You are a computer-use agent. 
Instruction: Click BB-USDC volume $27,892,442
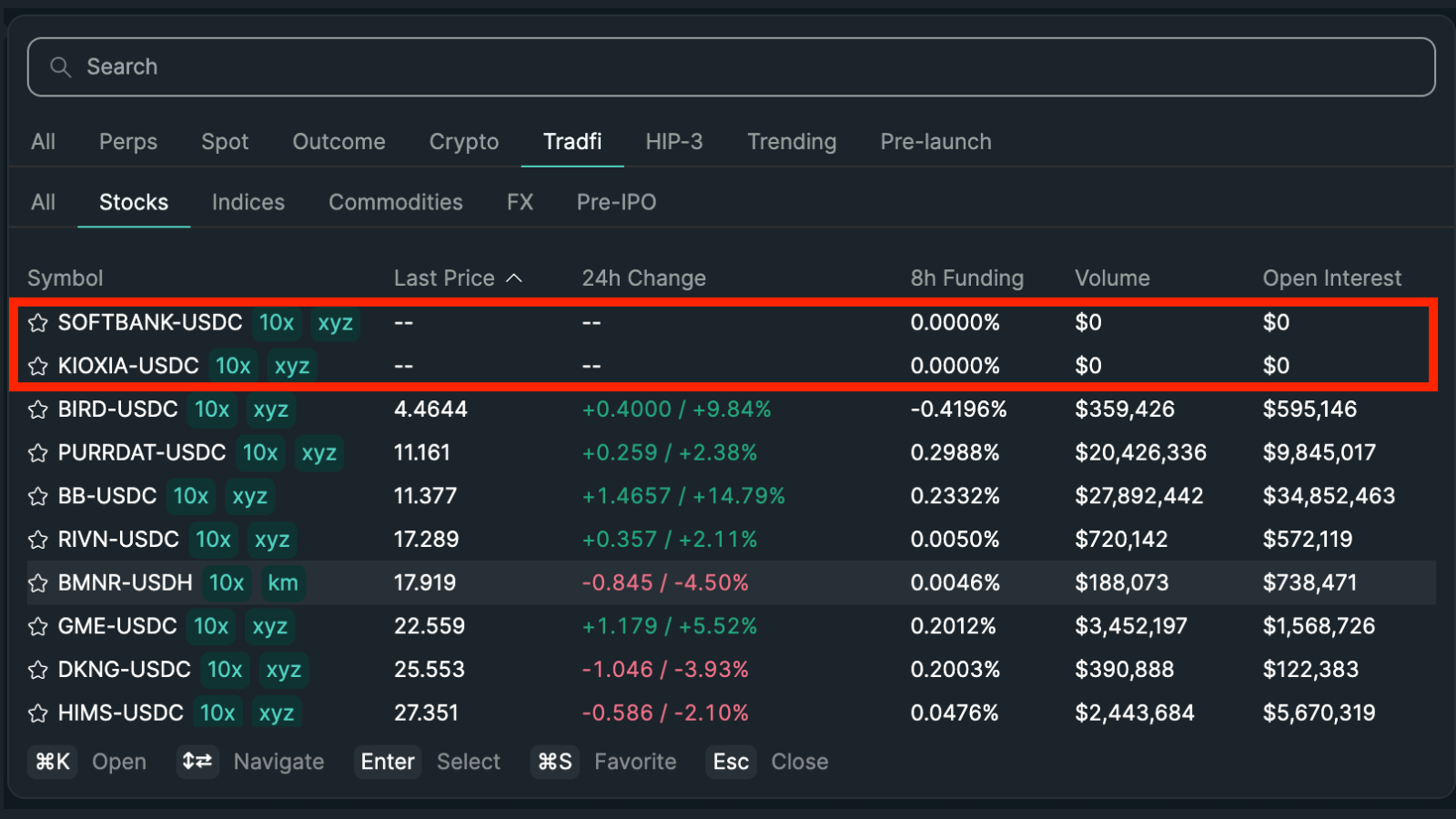coord(1139,496)
